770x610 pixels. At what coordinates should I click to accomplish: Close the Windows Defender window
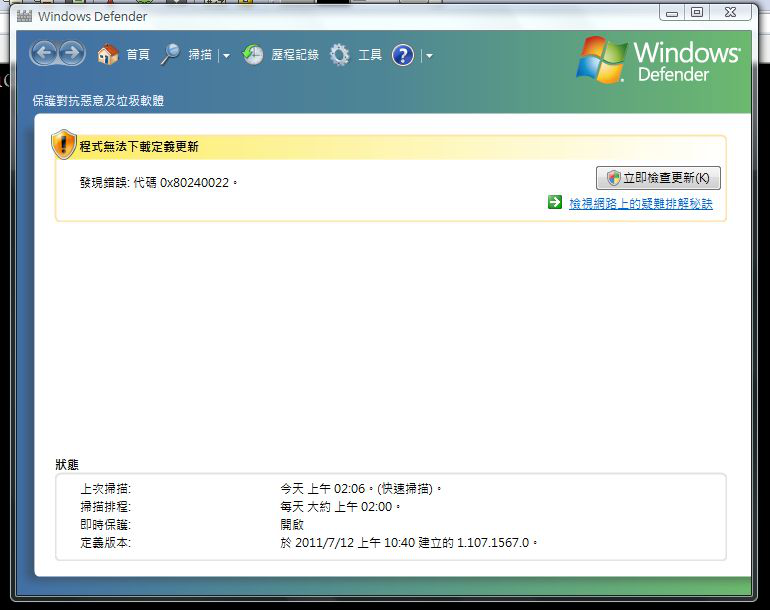730,13
